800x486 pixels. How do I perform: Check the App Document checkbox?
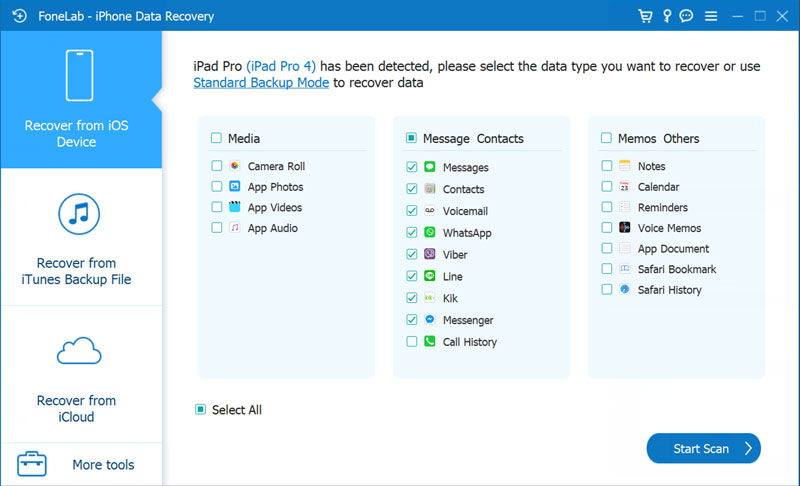[607, 248]
